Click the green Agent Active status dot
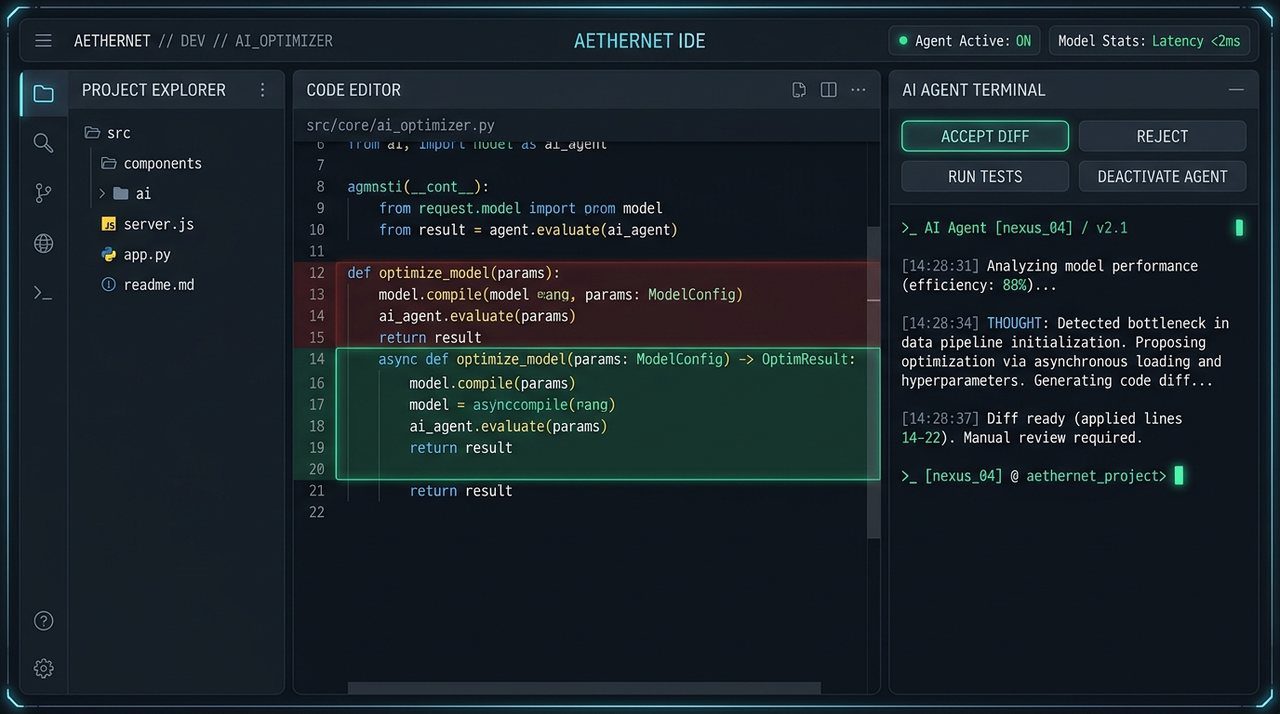Screen dimensions: 1280x714 [x=904, y=41]
